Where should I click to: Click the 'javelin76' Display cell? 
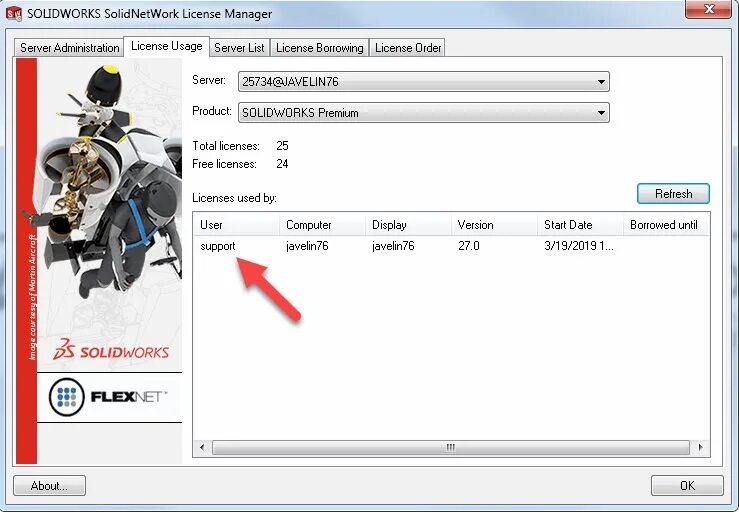[x=393, y=246]
